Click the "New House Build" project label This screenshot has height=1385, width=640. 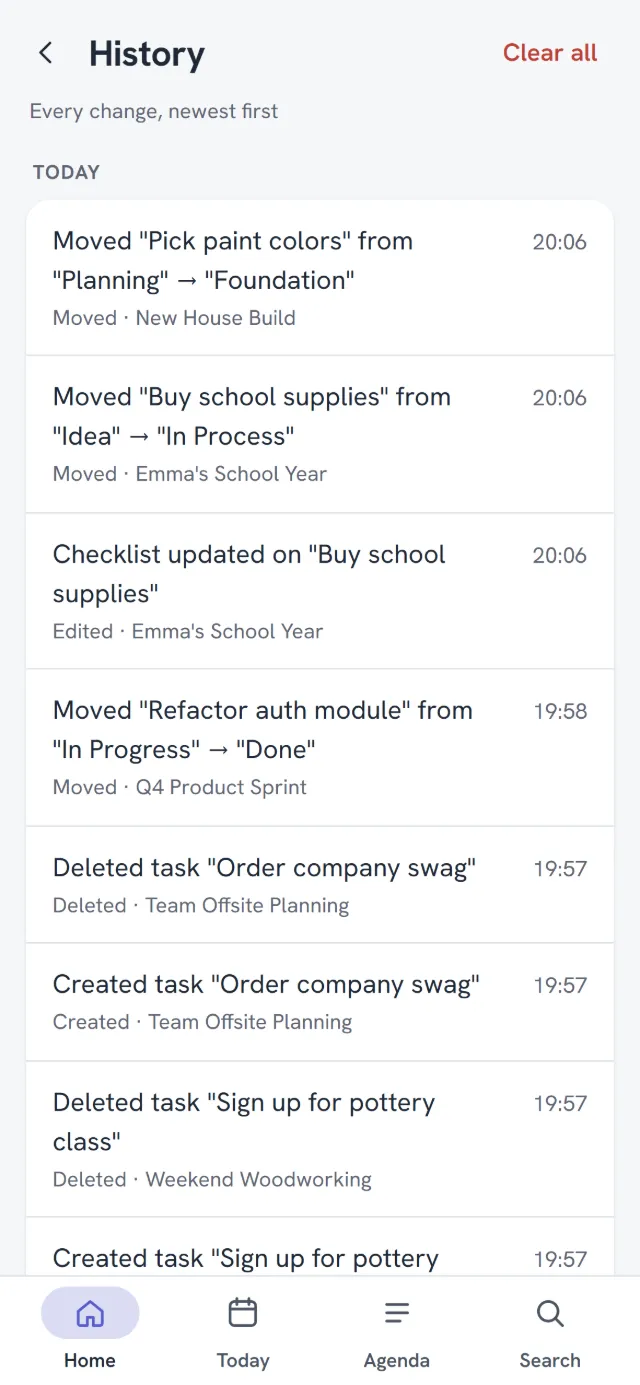coord(216,318)
